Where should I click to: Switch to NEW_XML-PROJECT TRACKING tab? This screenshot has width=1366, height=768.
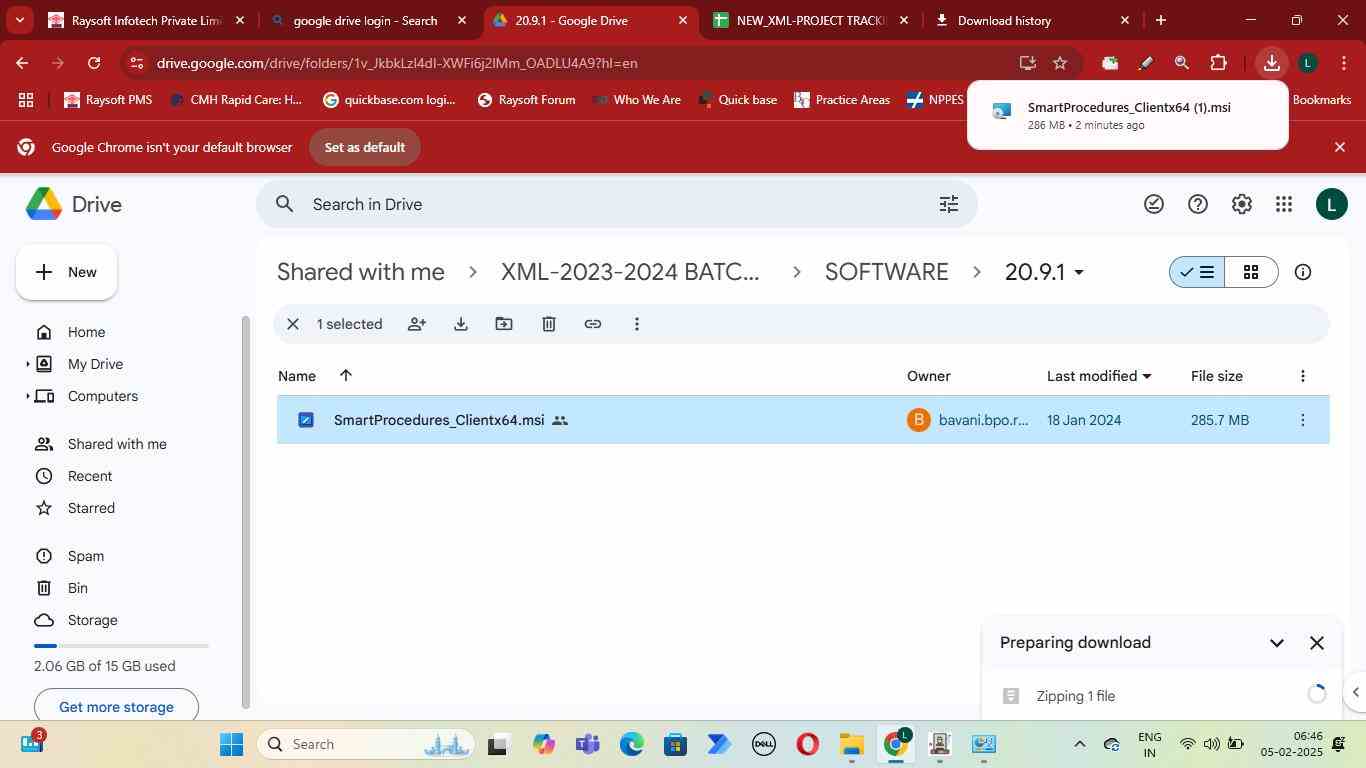(x=812, y=20)
